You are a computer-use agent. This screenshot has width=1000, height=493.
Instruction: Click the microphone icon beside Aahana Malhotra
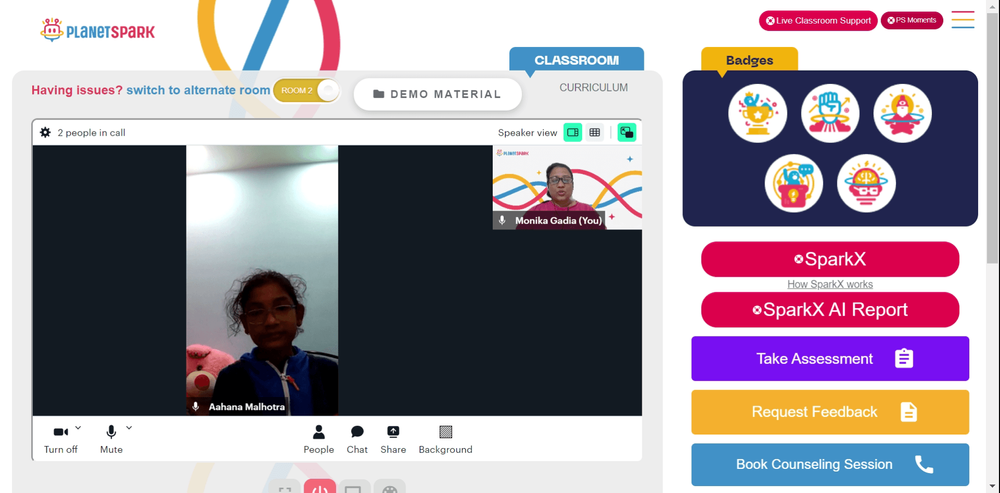coord(196,406)
